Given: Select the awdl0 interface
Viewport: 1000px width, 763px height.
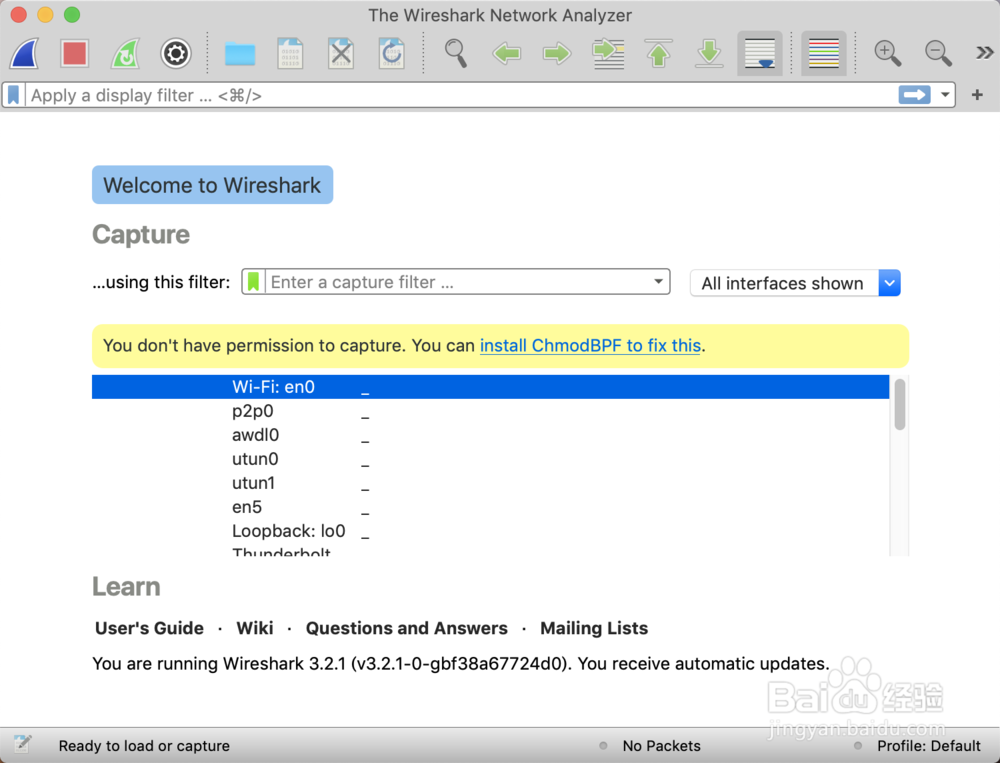Looking at the screenshot, I should coord(490,435).
